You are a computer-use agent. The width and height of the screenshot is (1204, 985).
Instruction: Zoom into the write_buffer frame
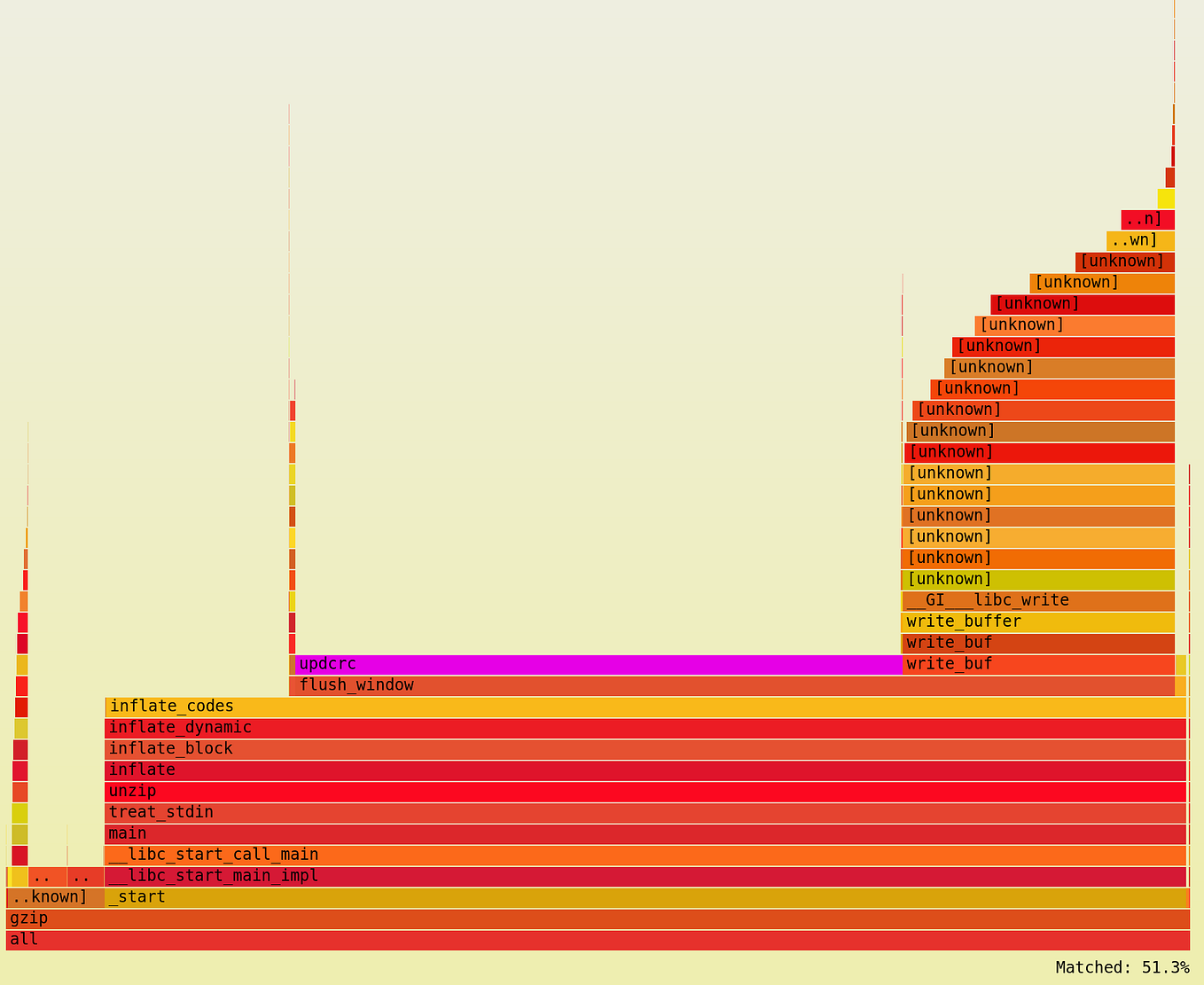pyautogui.click(x=1037, y=621)
